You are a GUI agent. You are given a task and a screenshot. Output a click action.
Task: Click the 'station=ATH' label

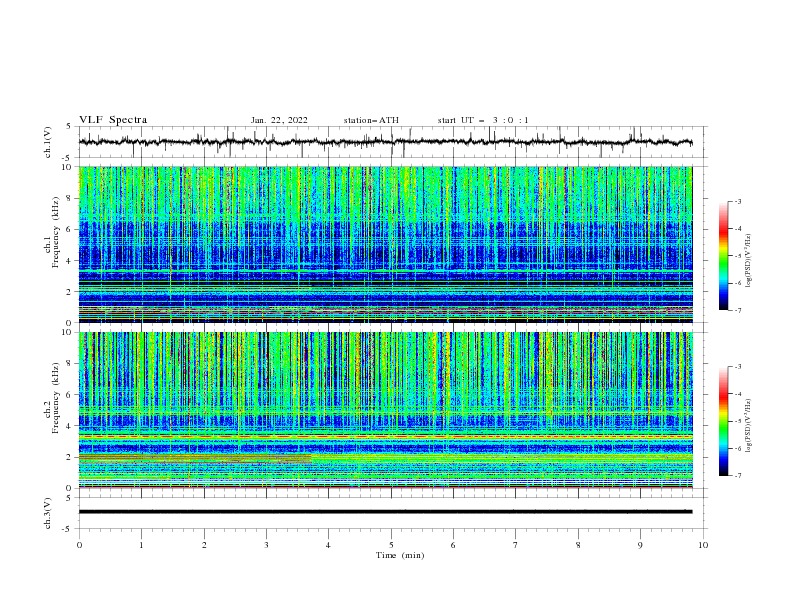[x=371, y=120]
